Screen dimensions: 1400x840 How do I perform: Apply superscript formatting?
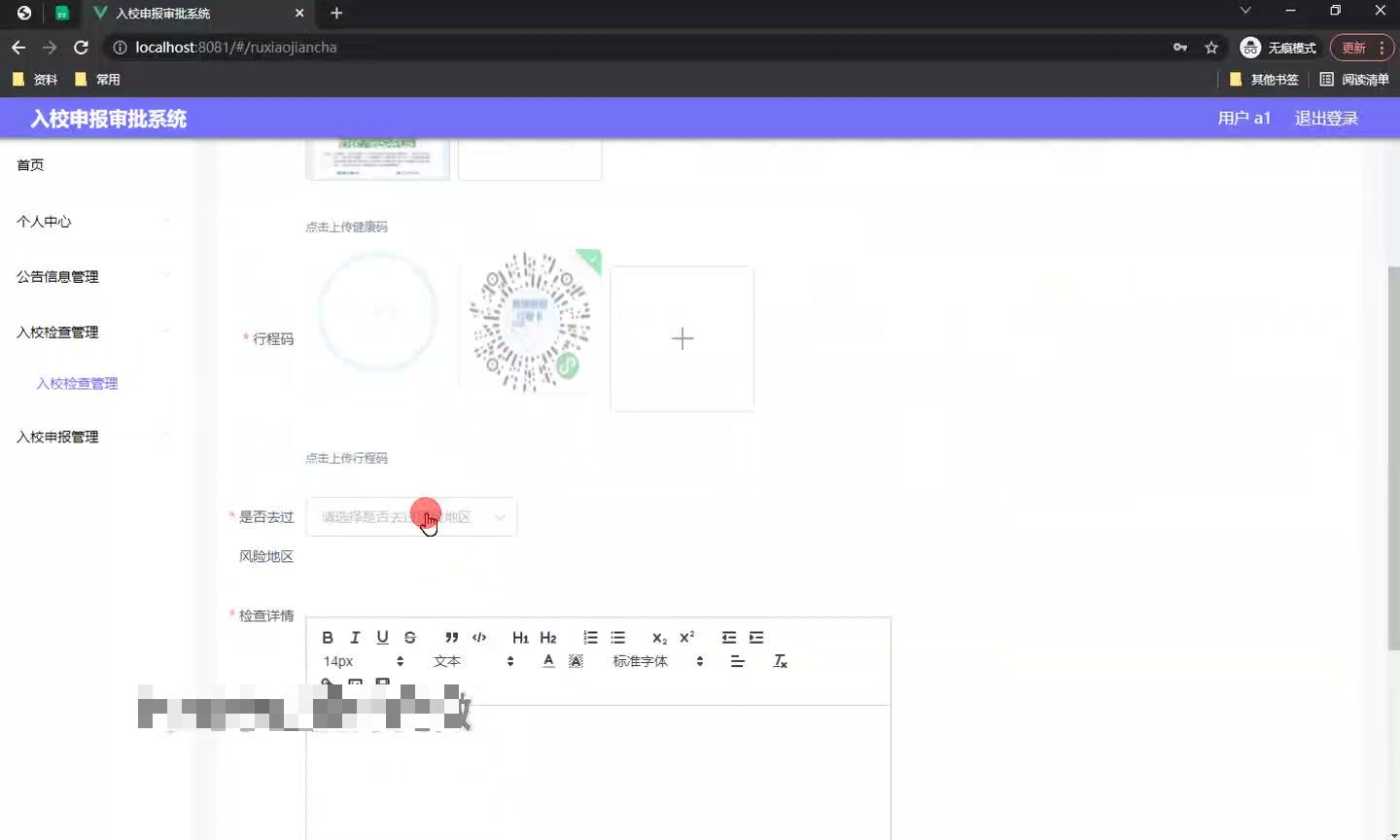tap(687, 638)
